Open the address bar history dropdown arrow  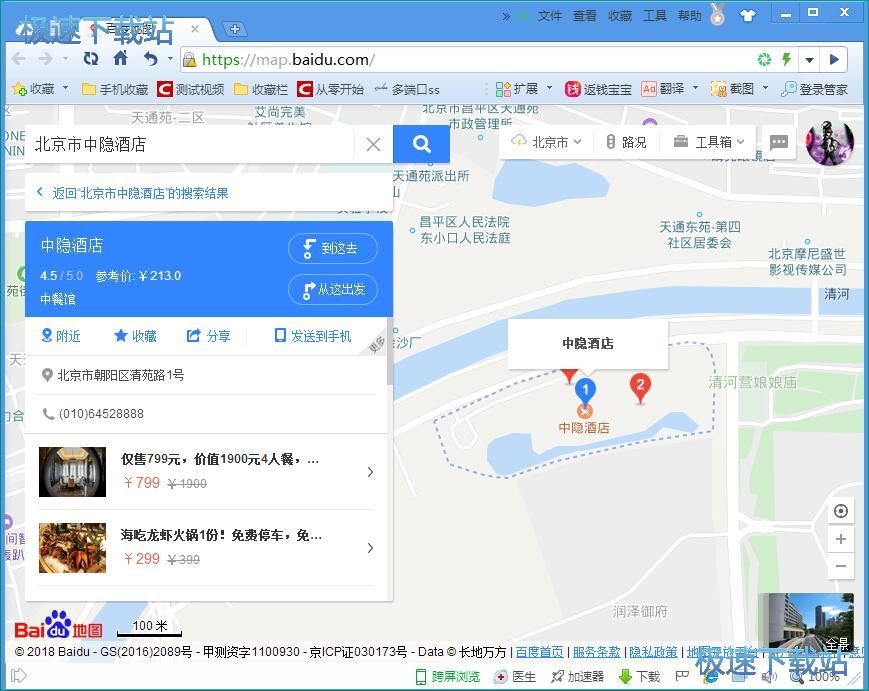(x=809, y=60)
